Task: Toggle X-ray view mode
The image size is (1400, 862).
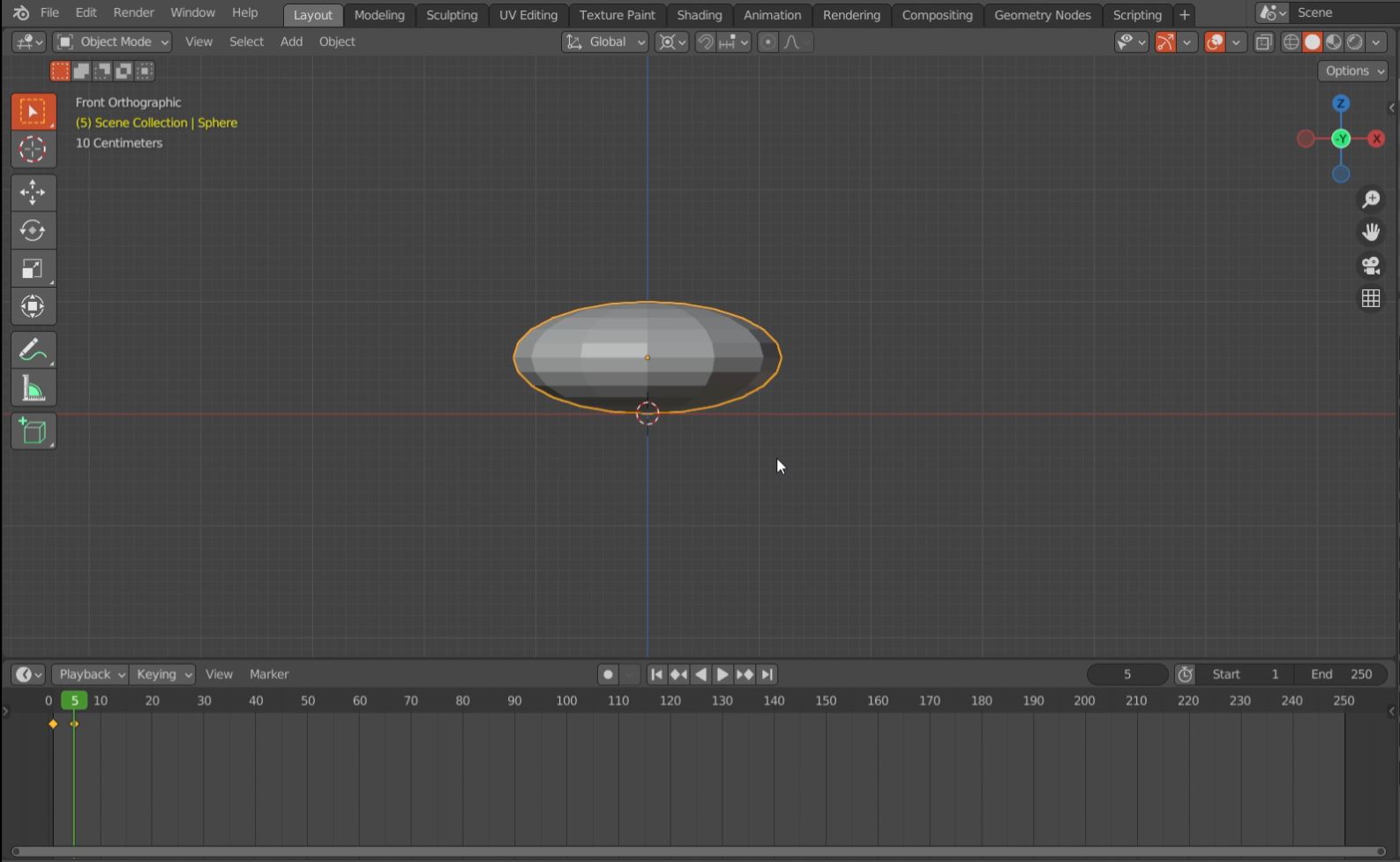Action: (x=1263, y=42)
